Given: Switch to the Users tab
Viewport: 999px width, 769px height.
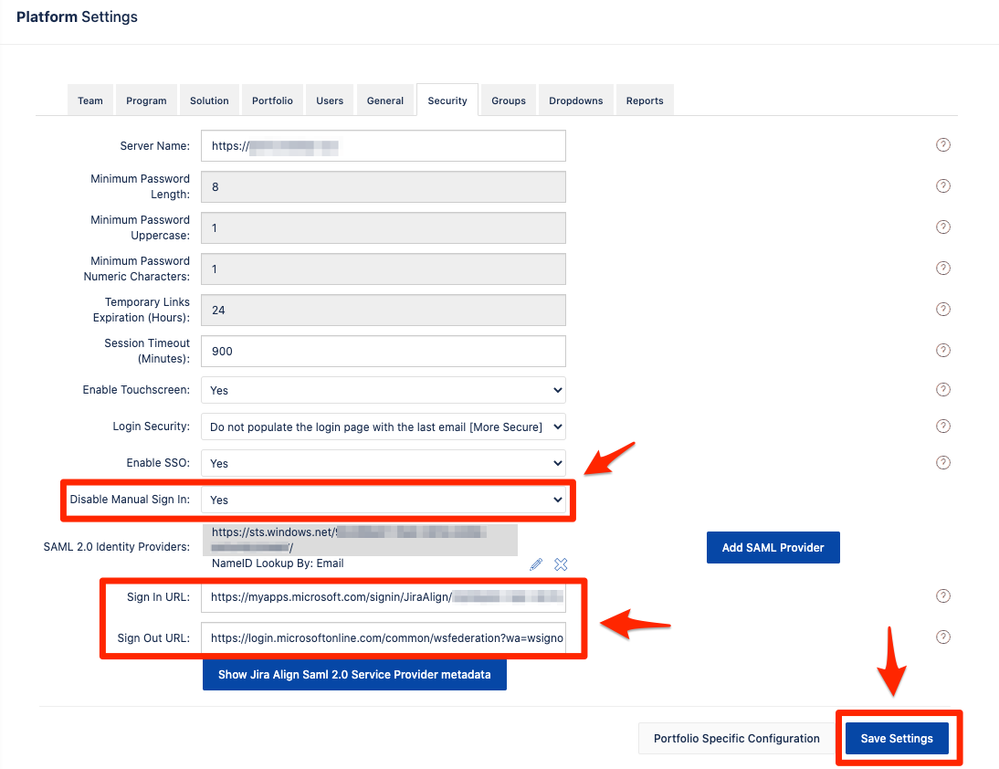Looking at the screenshot, I should [x=329, y=101].
